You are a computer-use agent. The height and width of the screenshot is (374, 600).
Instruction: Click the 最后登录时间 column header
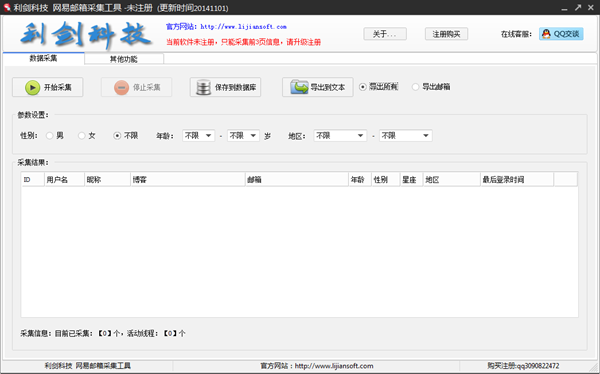pos(517,180)
